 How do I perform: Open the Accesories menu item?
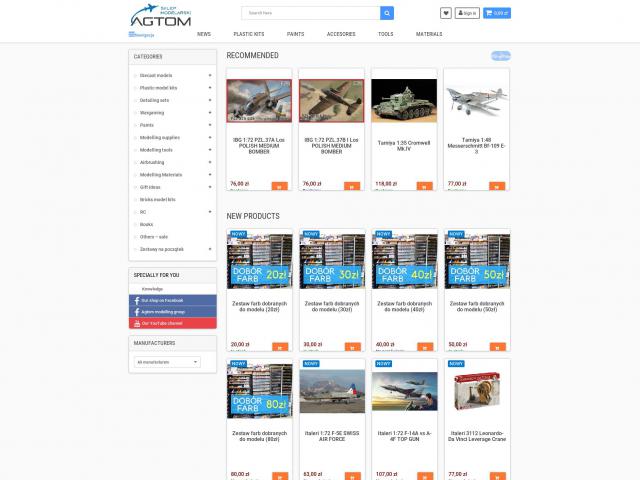point(341,34)
